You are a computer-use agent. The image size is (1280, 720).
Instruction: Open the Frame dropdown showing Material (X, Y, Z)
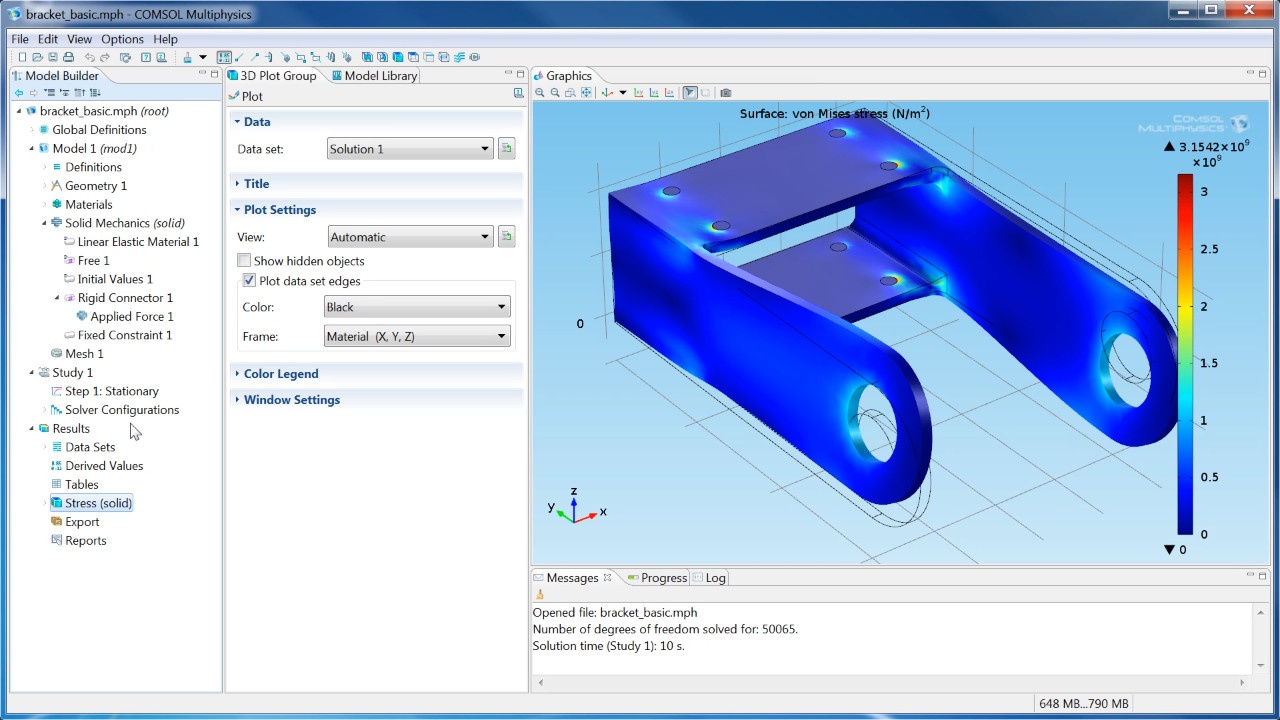click(417, 337)
